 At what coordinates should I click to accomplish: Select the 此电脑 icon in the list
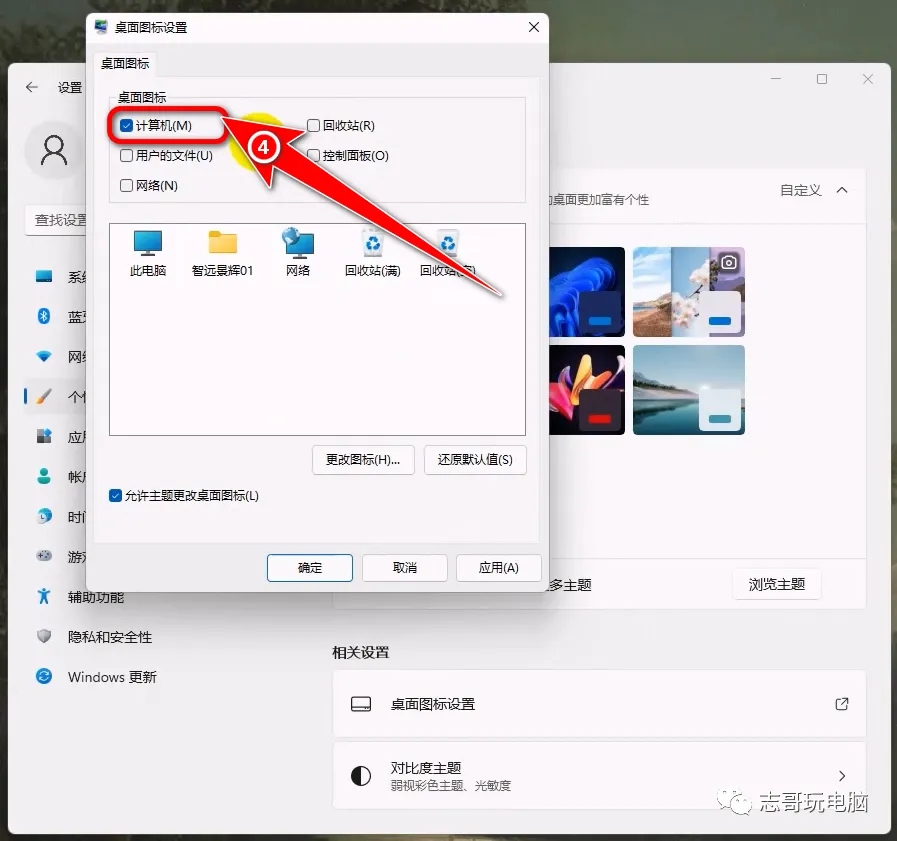coord(148,243)
